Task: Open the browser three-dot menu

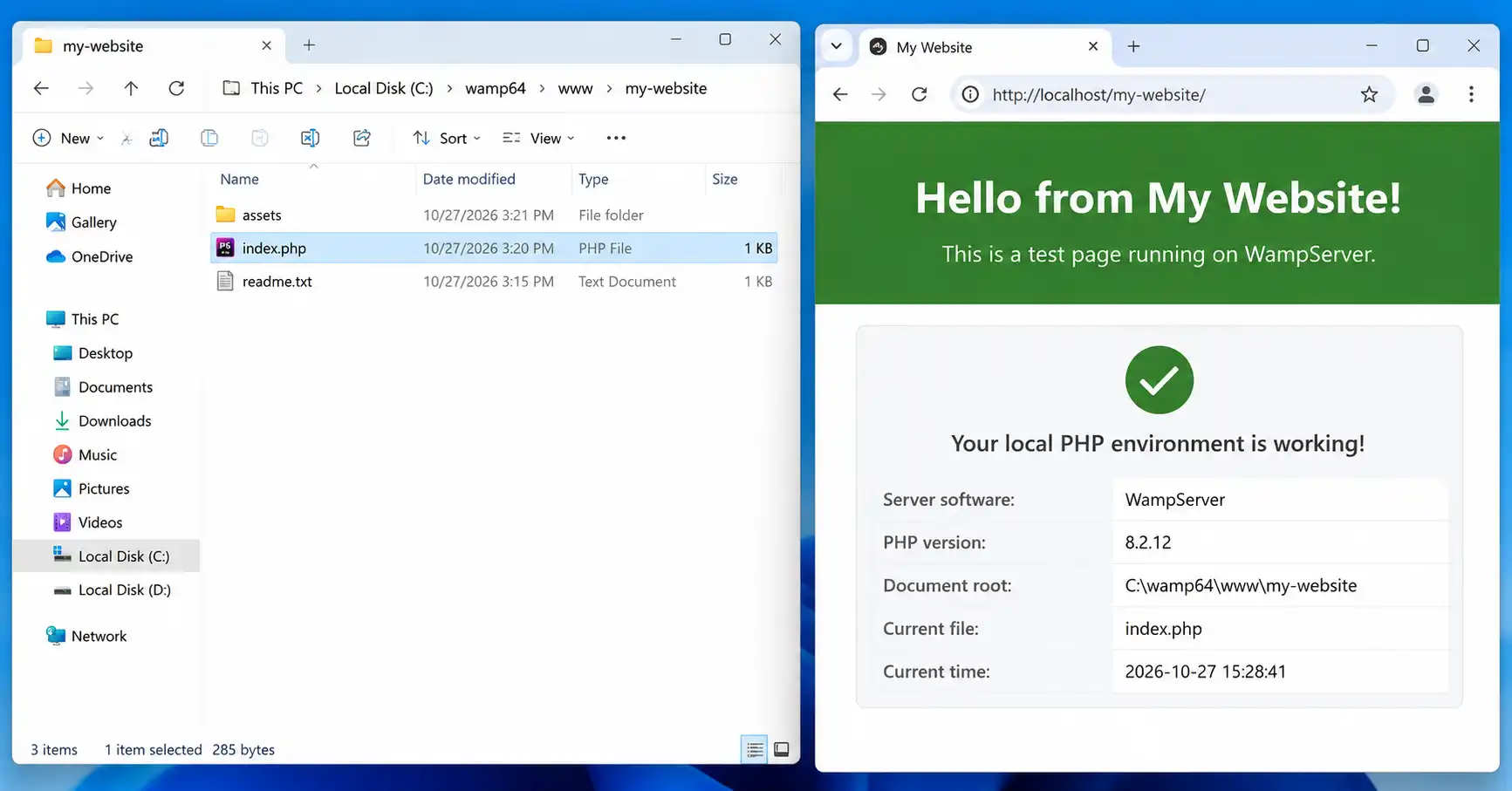Action: point(1471,94)
